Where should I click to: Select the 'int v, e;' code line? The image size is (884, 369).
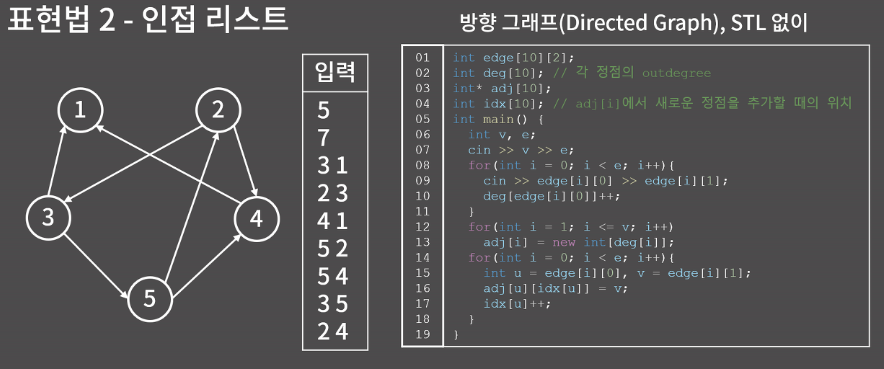[502, 135]
